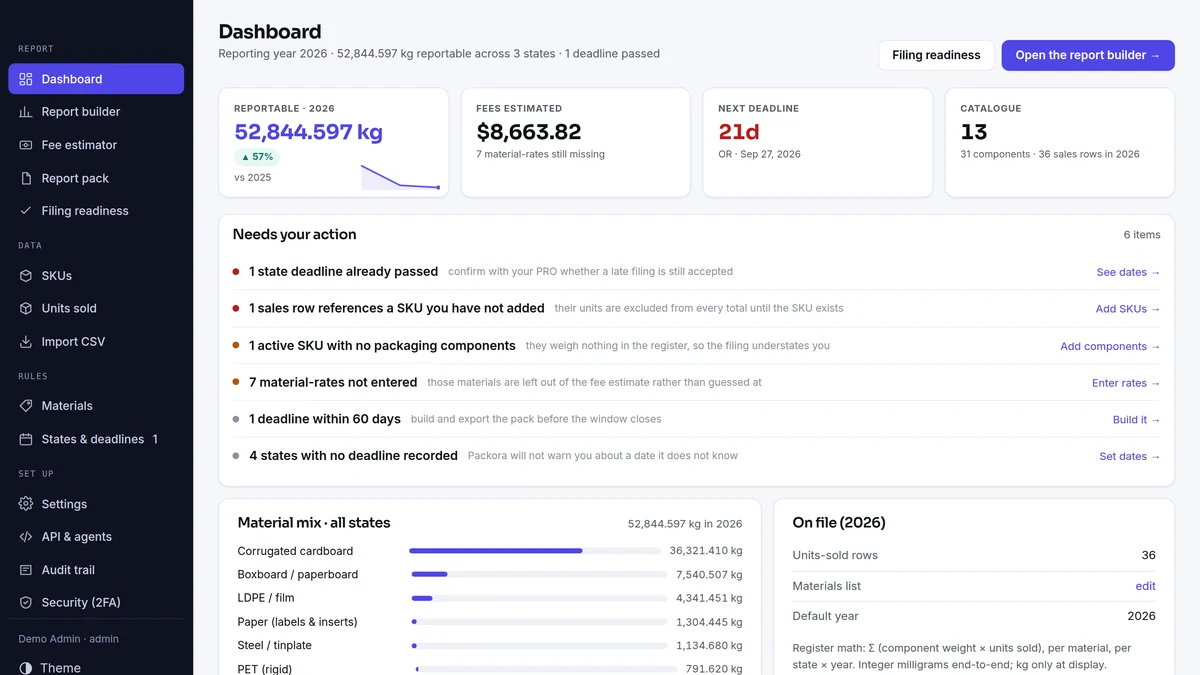The height and width of the screenshot is (675, 1200).
Task: Click '1 state deadline already passed' row
Action: click(697, 271)
